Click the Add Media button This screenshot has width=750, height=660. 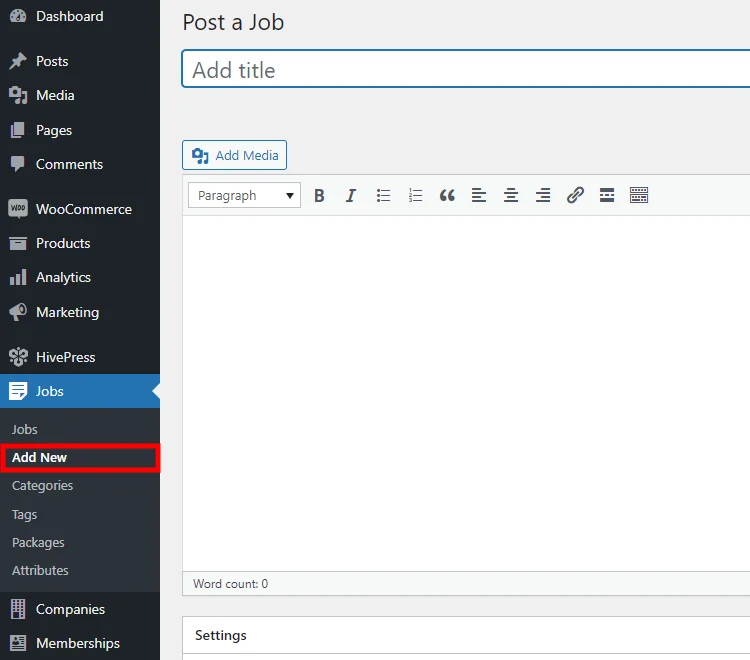point(234,155)
